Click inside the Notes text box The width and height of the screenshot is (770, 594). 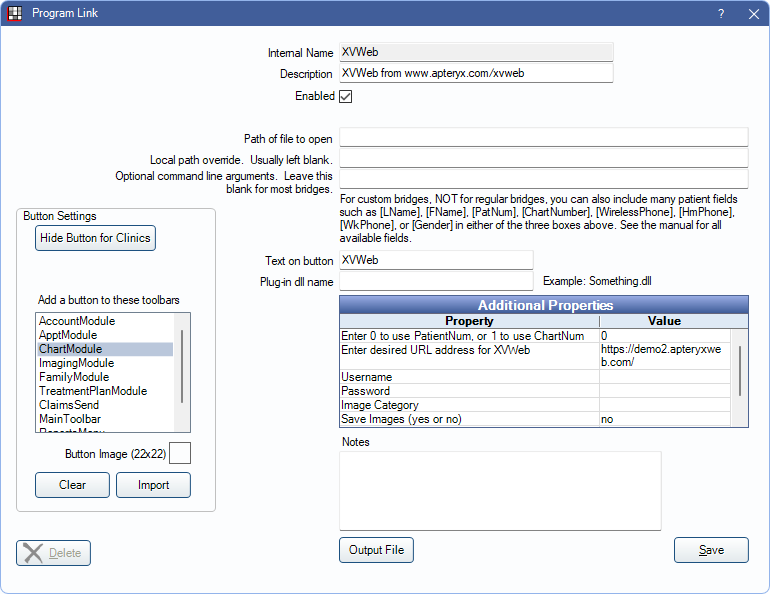[x=500, y=491]
